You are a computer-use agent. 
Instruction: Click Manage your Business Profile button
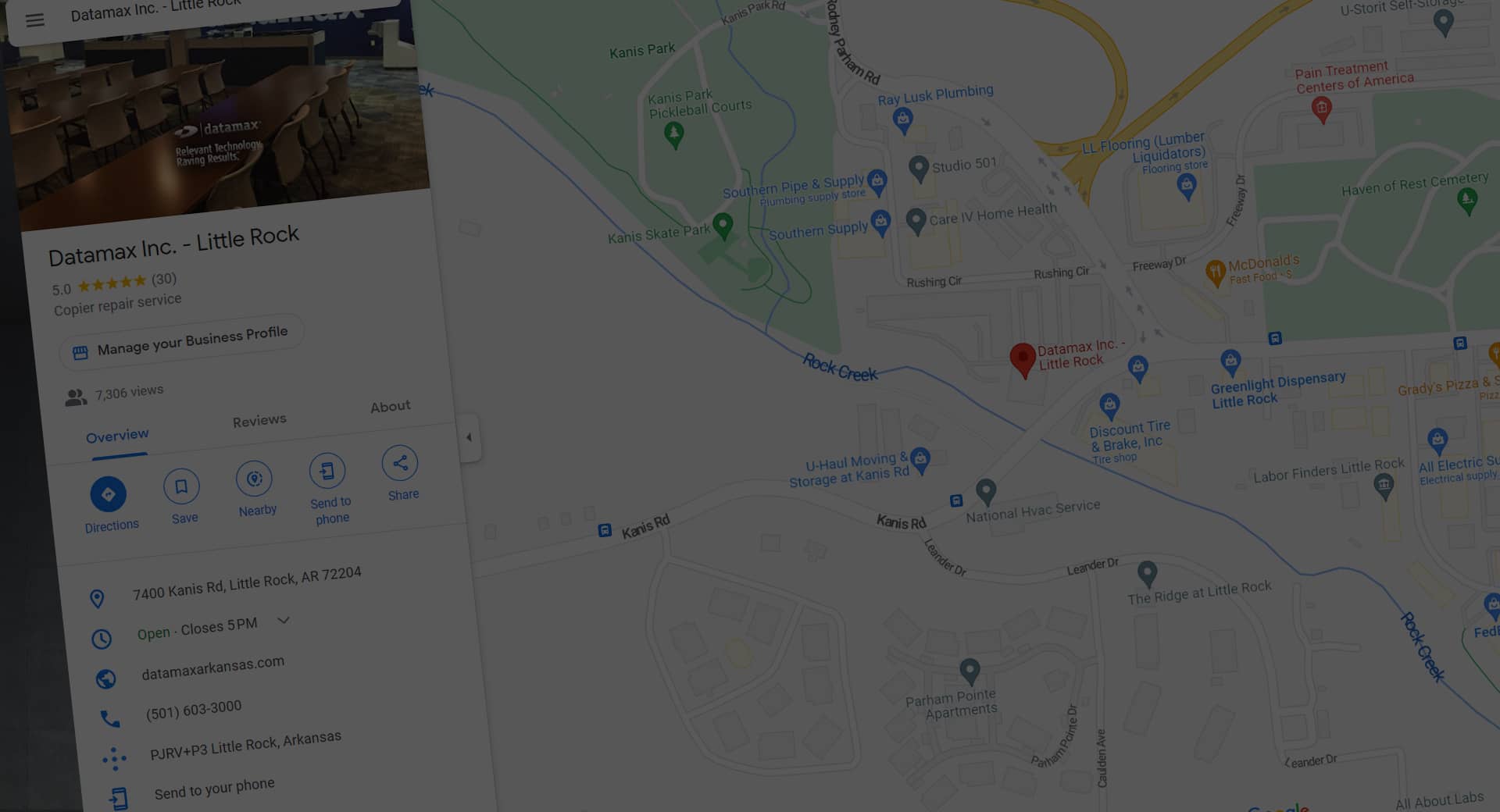(x=181, y=342)
